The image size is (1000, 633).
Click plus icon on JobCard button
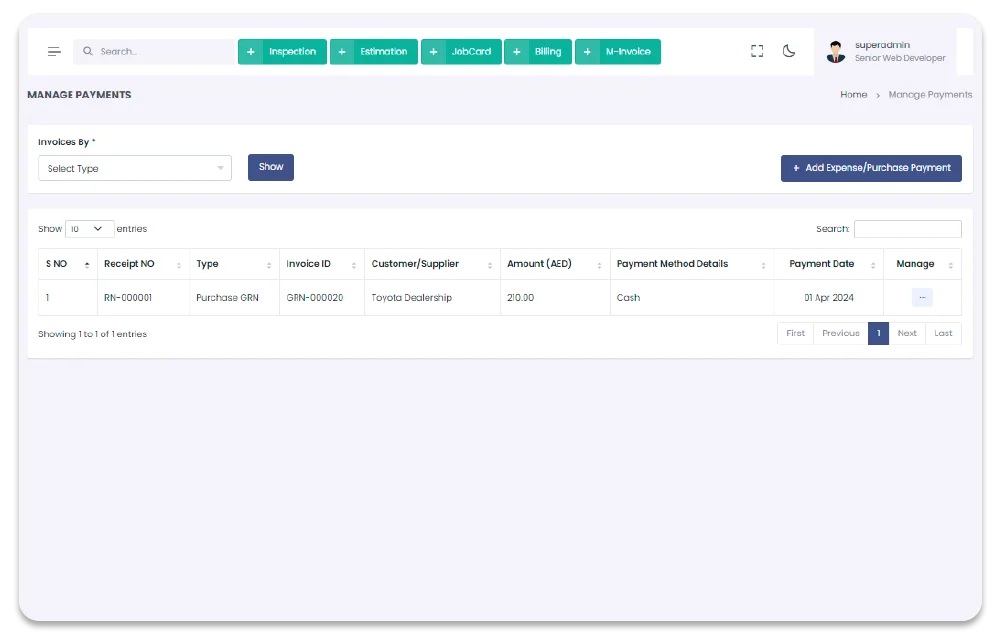pos(433,52)
